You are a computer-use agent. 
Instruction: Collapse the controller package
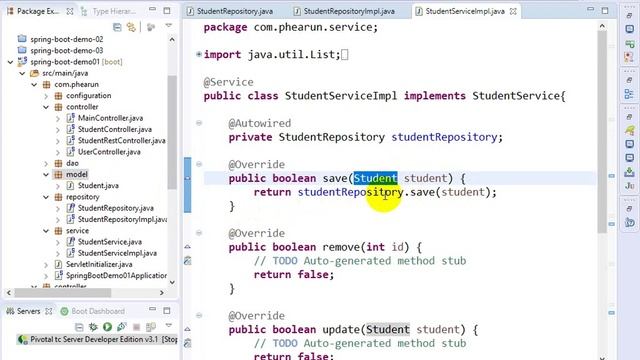click(46, 107)
